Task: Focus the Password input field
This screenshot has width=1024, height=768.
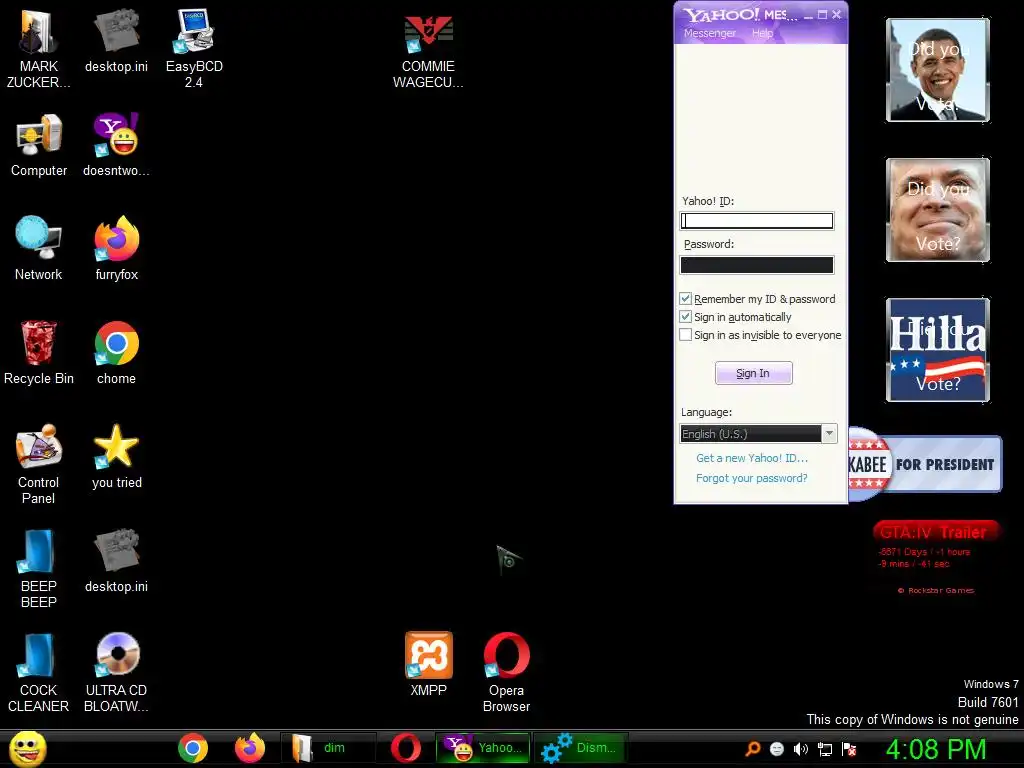Action: pyautogui.click(x=757, y=264)
